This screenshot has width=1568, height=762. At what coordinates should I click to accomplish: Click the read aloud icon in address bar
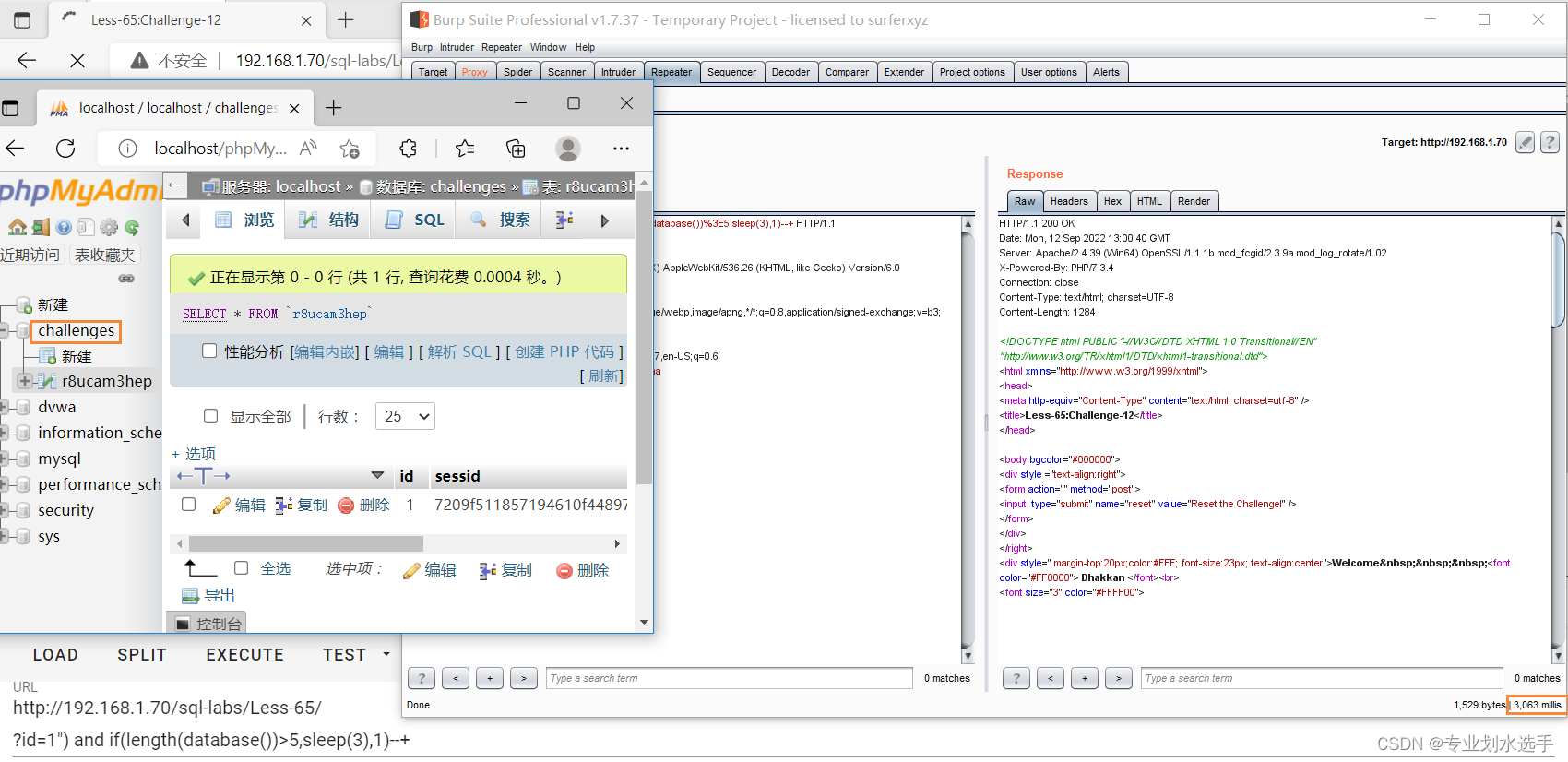309,149
